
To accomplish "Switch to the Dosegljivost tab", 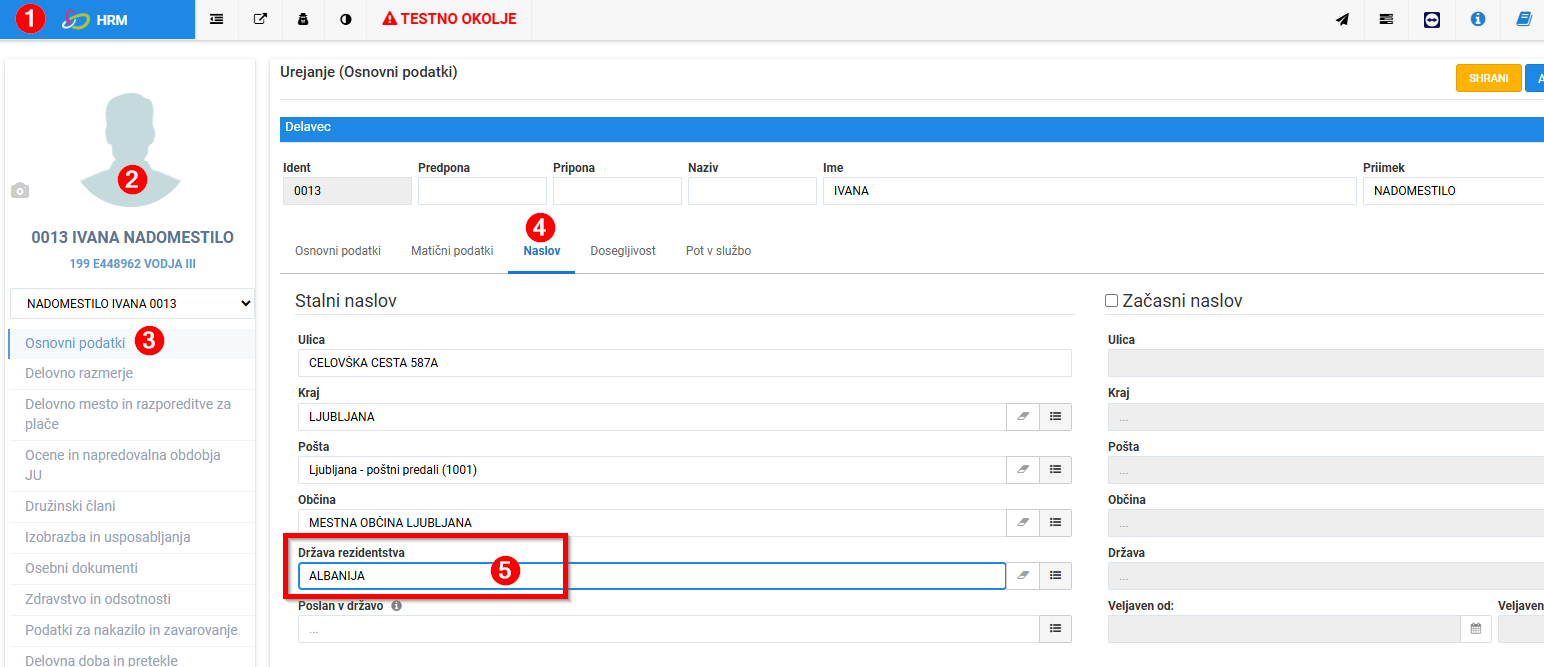I will (x=623, y=251).
